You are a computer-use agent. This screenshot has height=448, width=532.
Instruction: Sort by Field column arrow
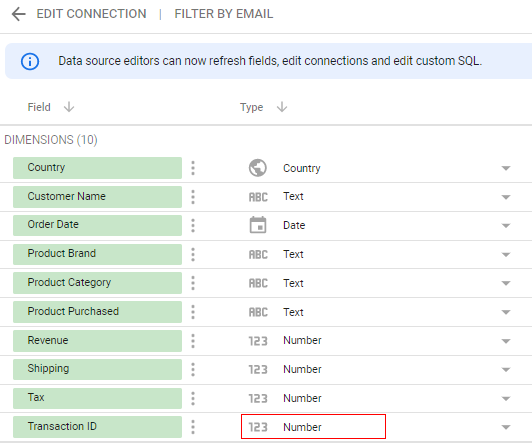pos(69,107)
